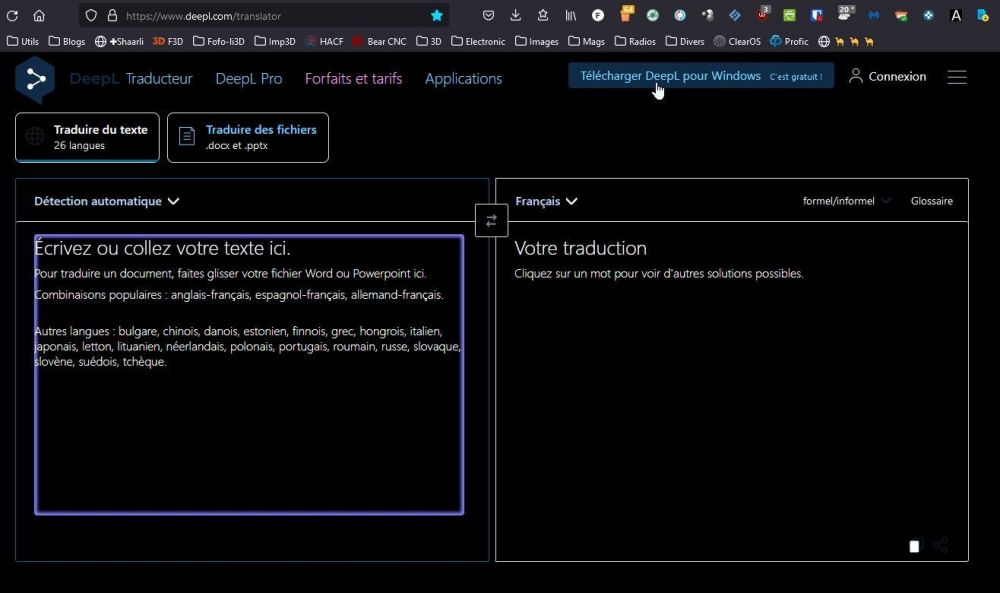This screenshot has height=593, width=1000.
Task: Open the Français target language dropdown
Action: click(546, 201)
